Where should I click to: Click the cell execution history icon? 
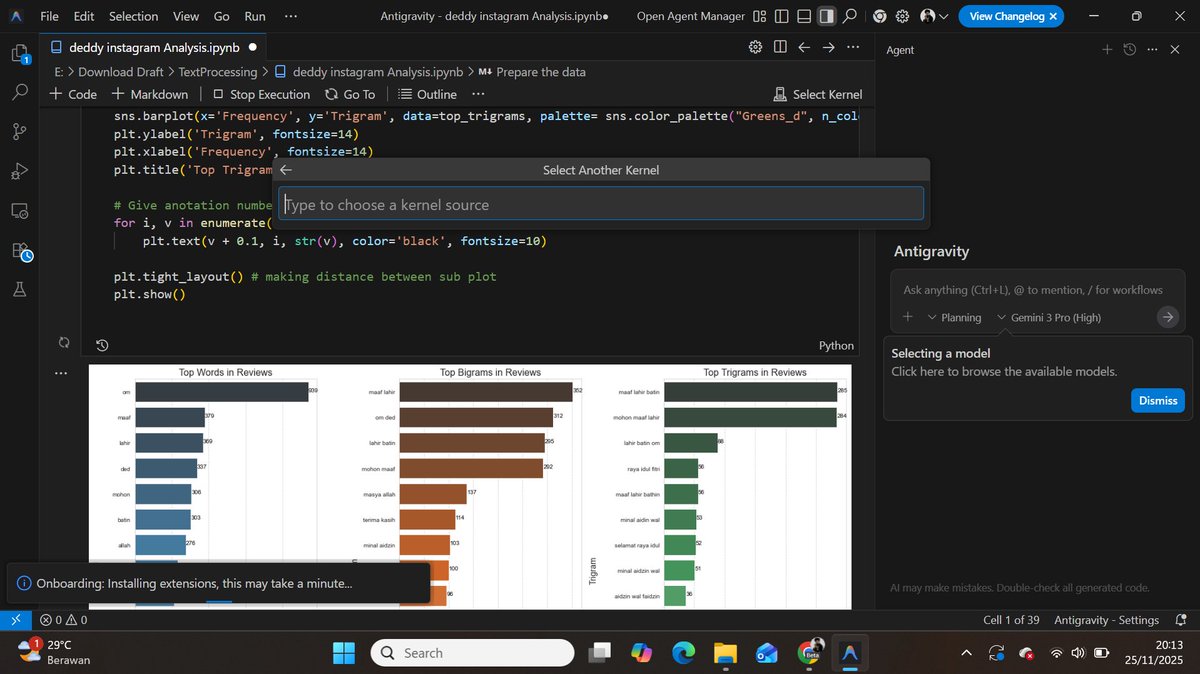coord(102,346)
